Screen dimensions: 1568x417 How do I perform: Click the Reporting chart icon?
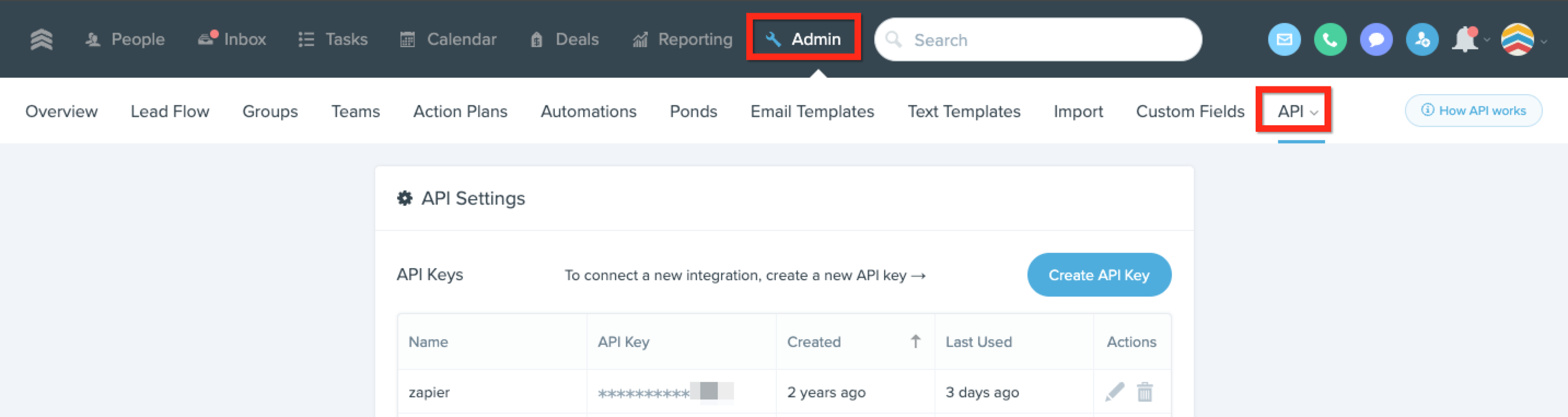[x=640, y=39]
